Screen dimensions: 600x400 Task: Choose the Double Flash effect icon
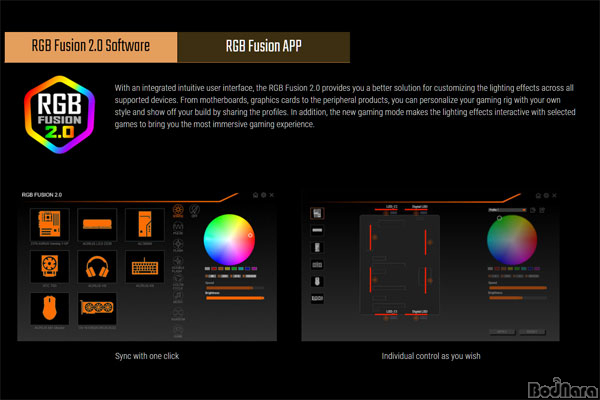pyautogui.click(x=178, y=263)
